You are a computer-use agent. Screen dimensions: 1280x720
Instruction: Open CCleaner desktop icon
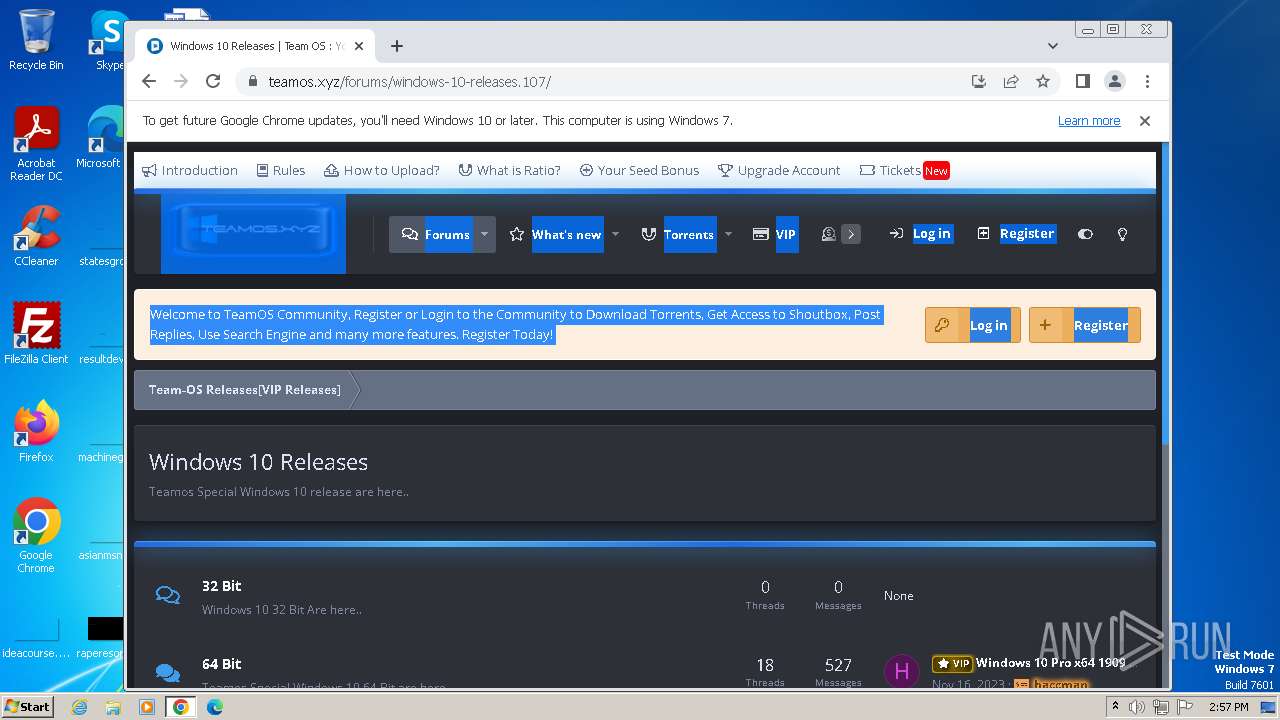pos(36,236)
